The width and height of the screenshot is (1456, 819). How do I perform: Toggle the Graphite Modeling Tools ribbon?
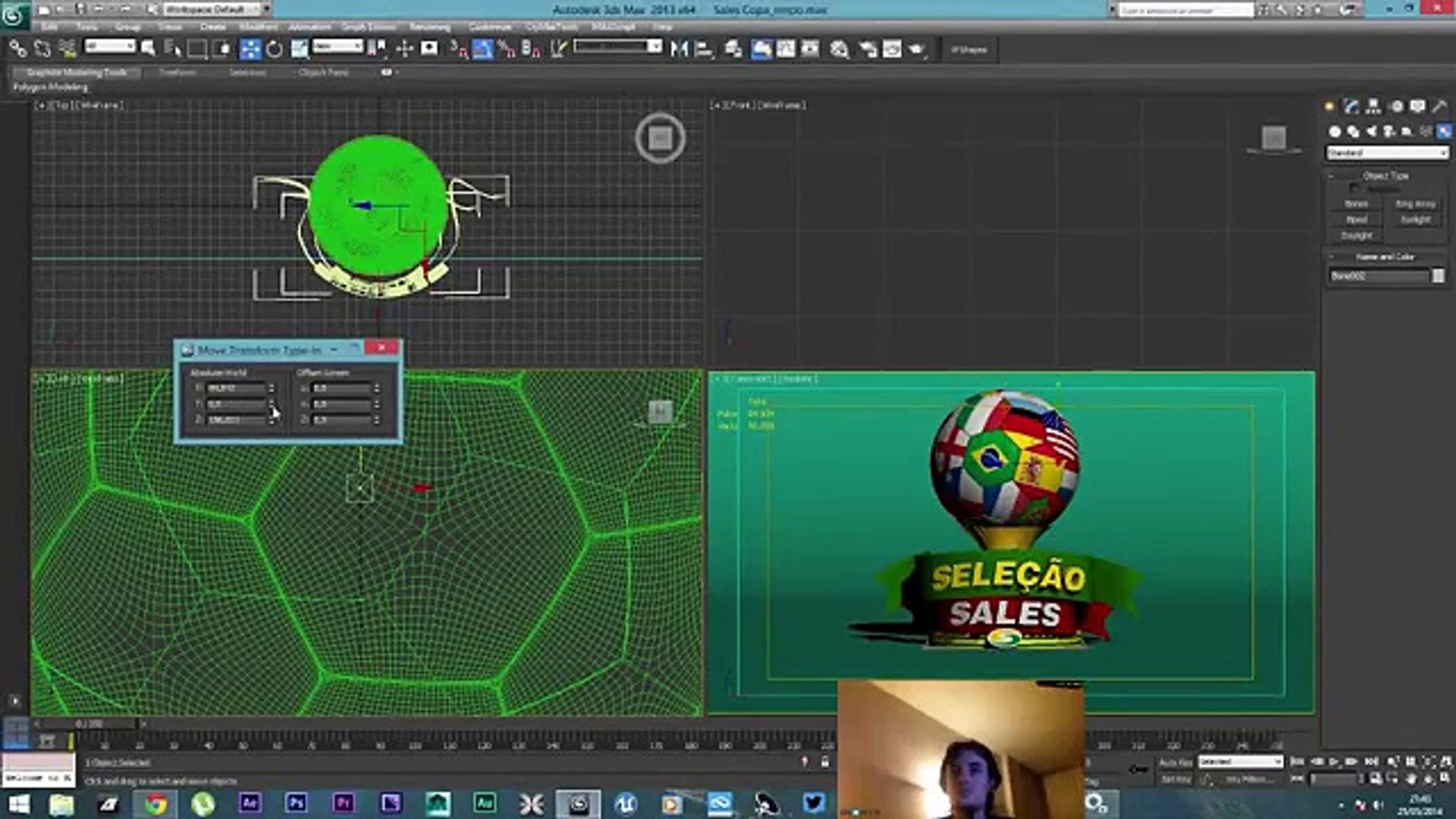pyautogui.click(x=761, y=49)
